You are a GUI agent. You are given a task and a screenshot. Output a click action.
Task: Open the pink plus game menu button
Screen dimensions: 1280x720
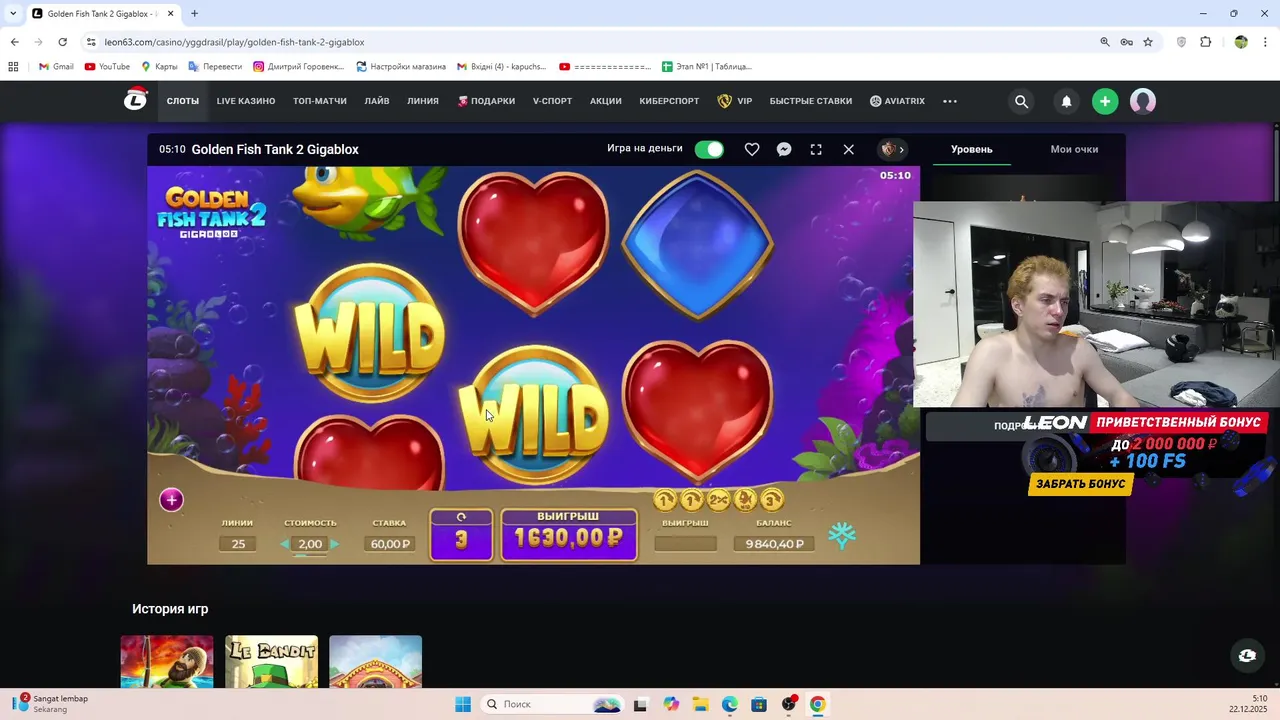click(x=171, y=500)
